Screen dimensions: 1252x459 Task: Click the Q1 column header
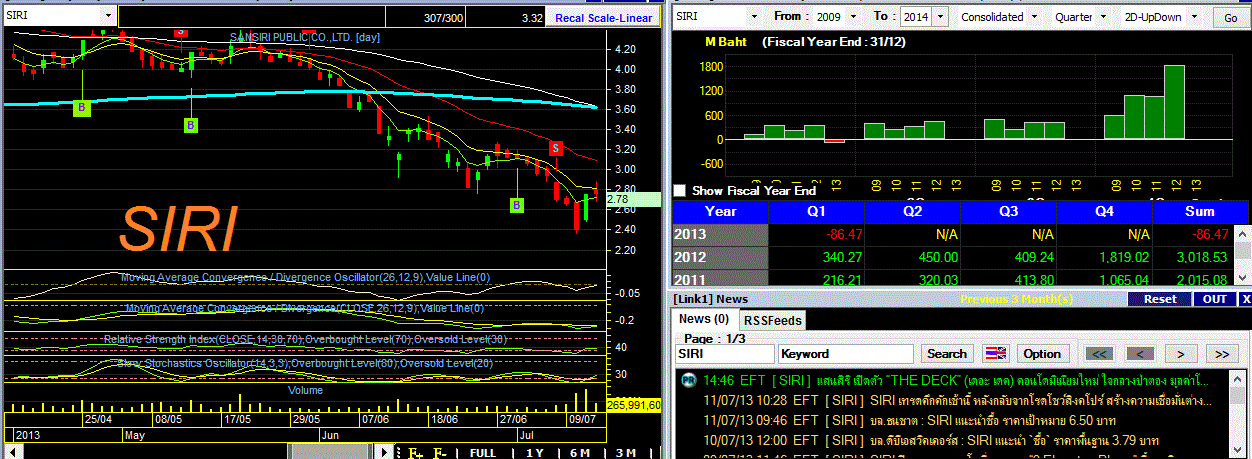click(x=816, y=212)
